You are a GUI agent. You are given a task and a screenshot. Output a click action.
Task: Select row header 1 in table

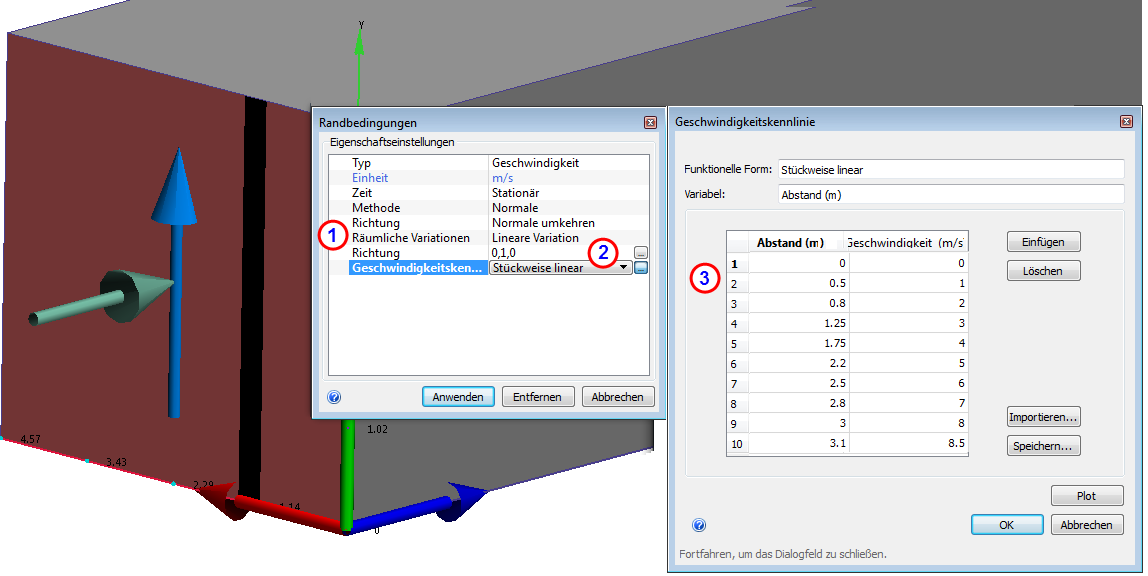coord(737,263)
